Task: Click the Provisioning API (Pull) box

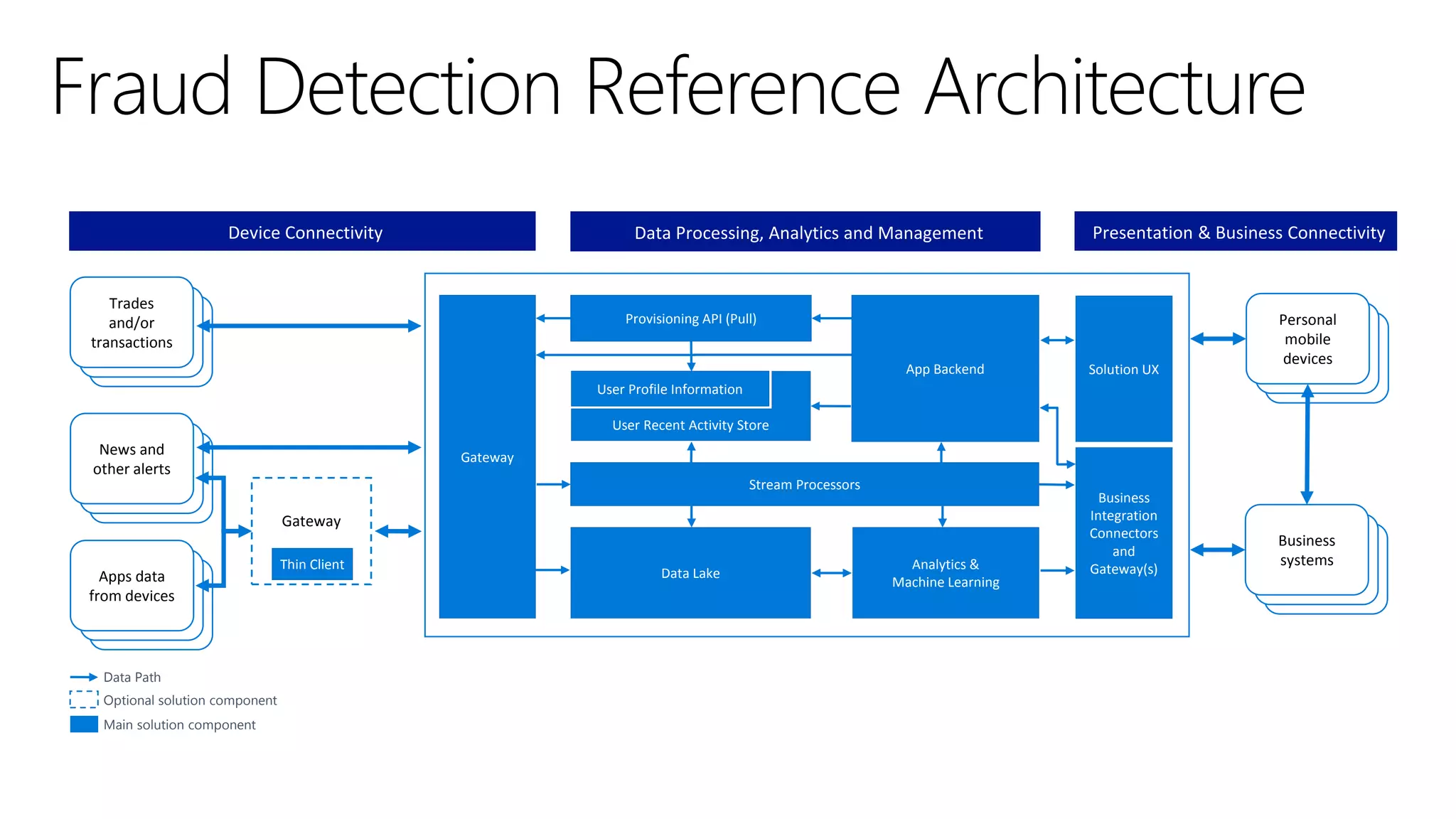Action: (690, 318)
